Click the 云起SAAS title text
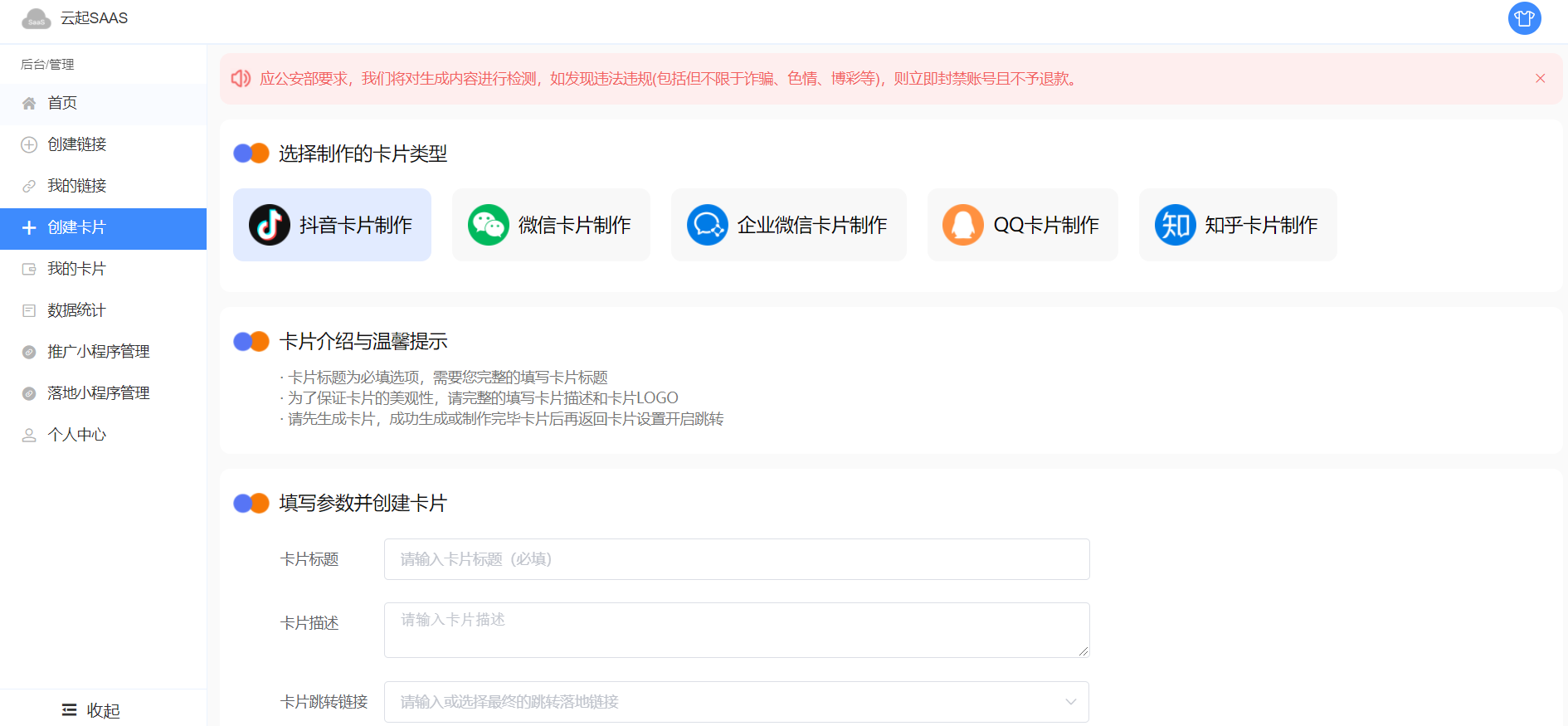The image size is (1568, 726). (x=95, y=18)
